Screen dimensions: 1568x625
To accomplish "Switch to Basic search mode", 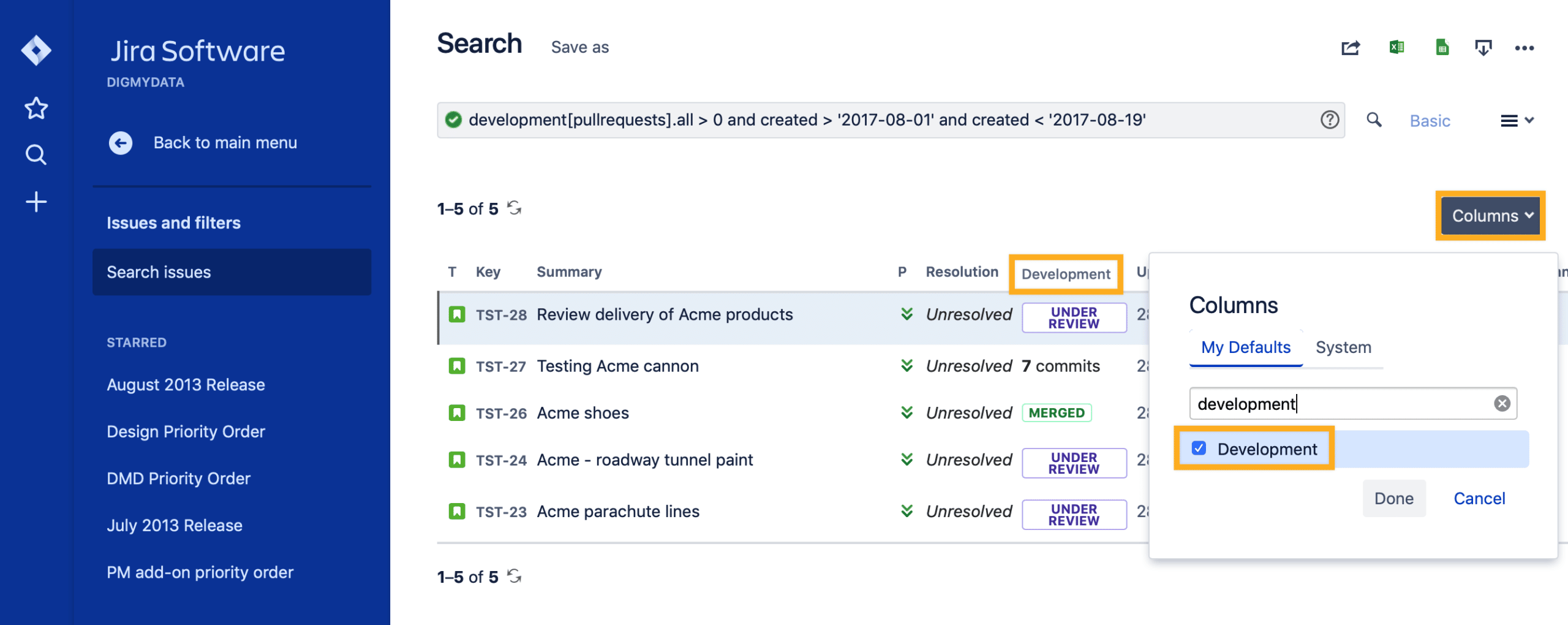I will pyautogui.click(x=1430, y=120).
